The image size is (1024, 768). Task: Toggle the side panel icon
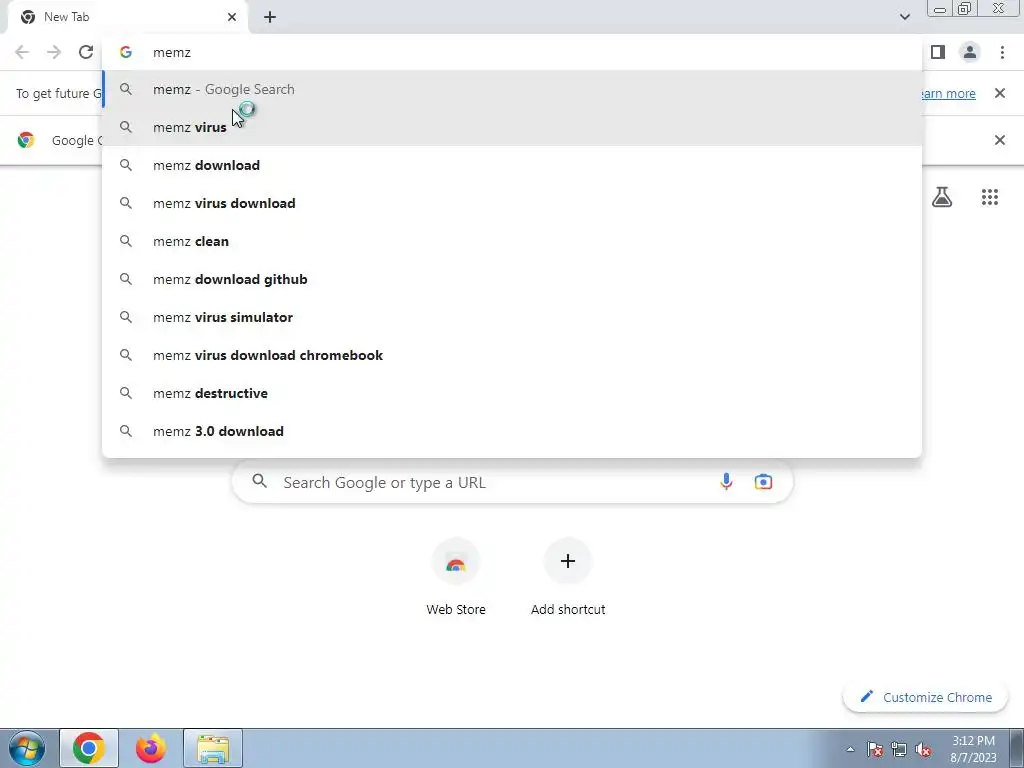pyautogui.click(x=938, y=52)
